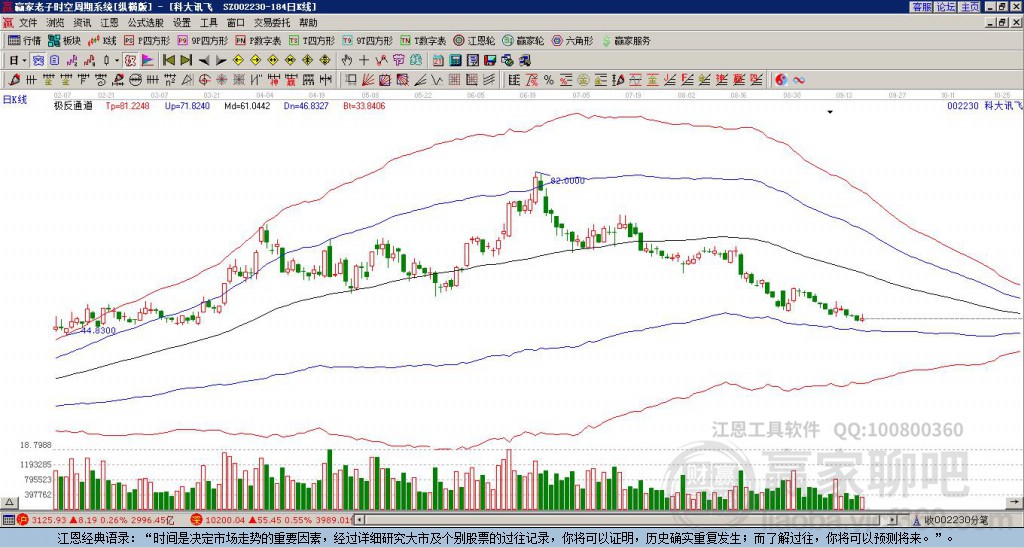This screenshot has width=1024, height=548.
Task: Open the 行情 quotes view
Action: pyautogui.click(x=24, y=40)
